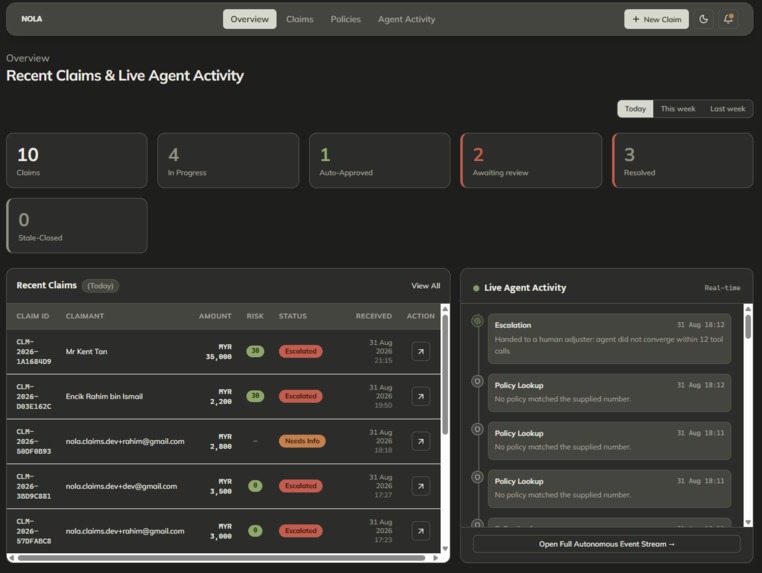Sort by RISK column header

255,316
